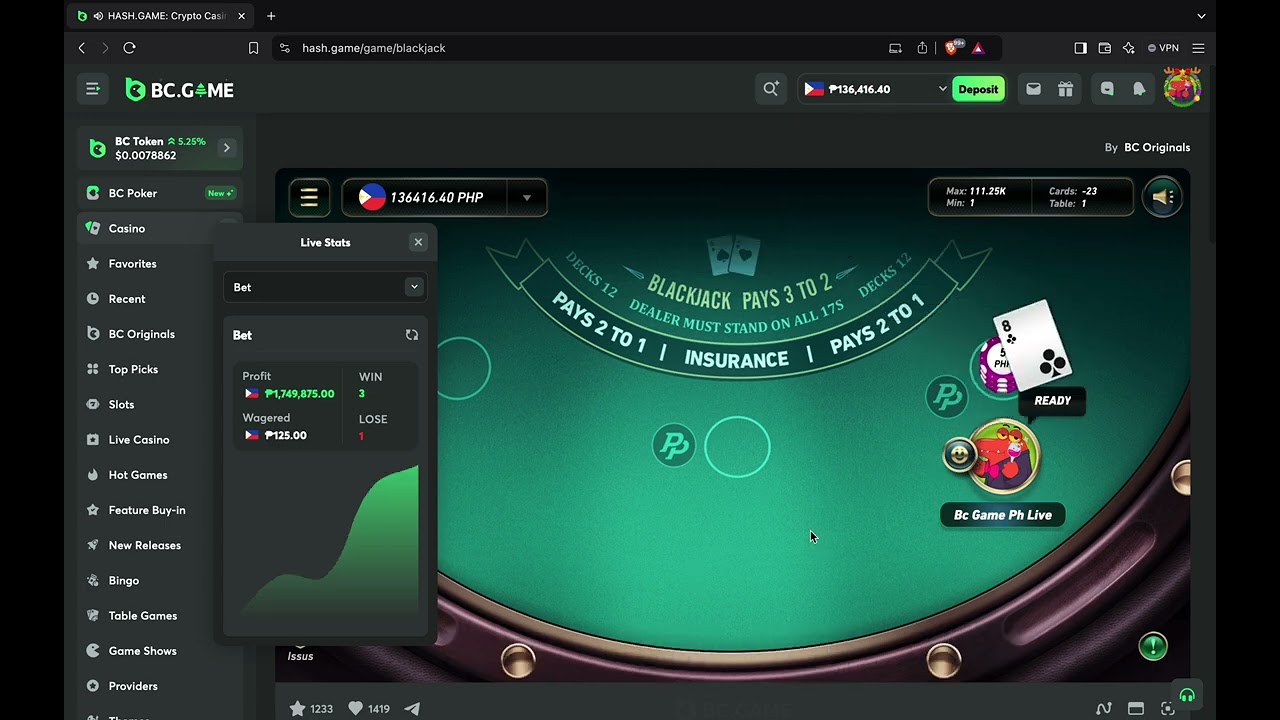Image resolution: width=1280 pixels, height=720 pixels.
Task: Select the HASH.GAME browser tab
Action: 162,16
